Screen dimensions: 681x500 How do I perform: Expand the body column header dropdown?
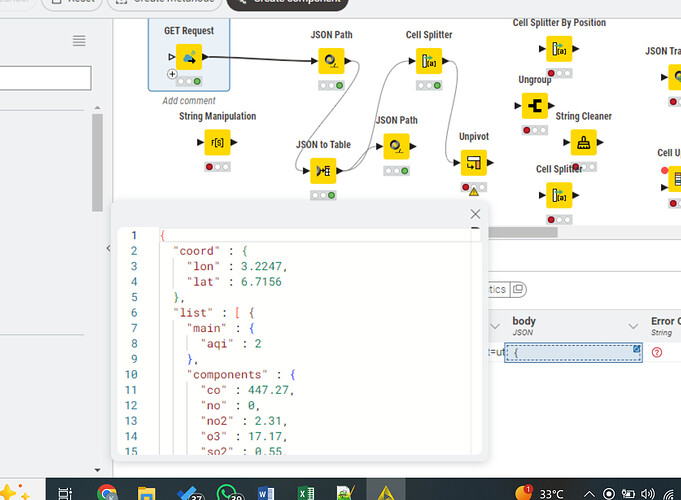coord(633,326)
